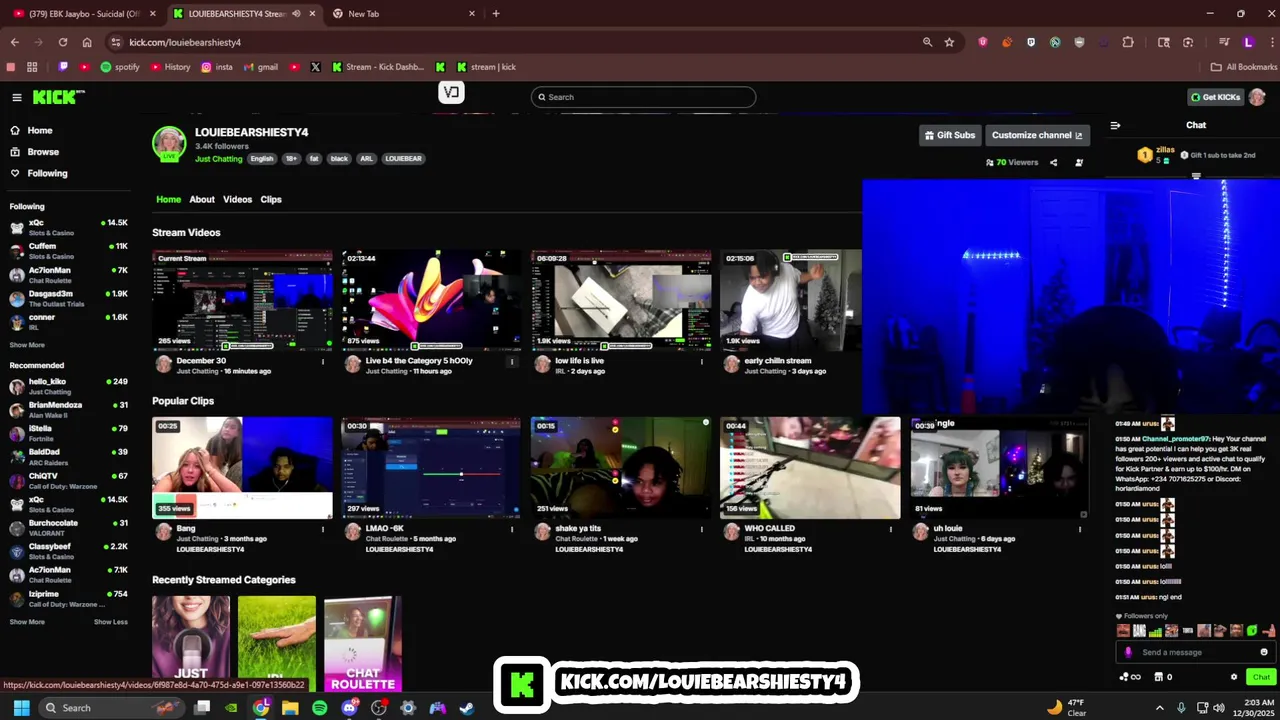Open File Explorer from the taskbar
1280x720 pixels.
290,708
